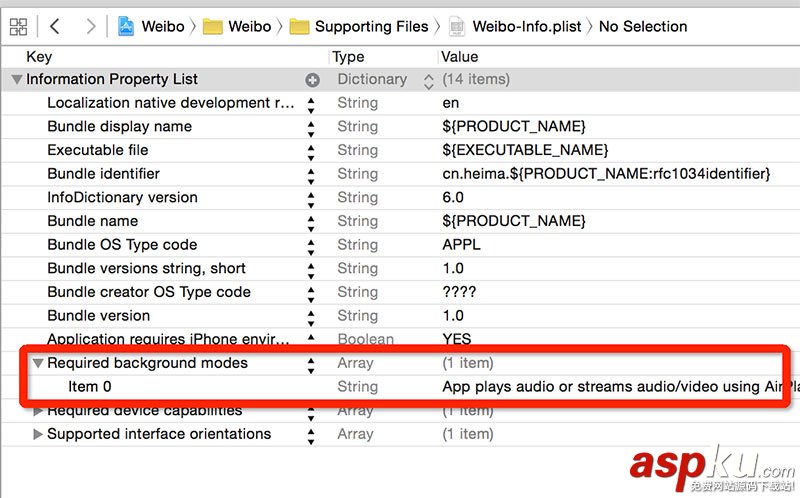Sort by the Key column header
Image resolution: width=800 pixels, height=498 pixels.
[x=39, y=57]
